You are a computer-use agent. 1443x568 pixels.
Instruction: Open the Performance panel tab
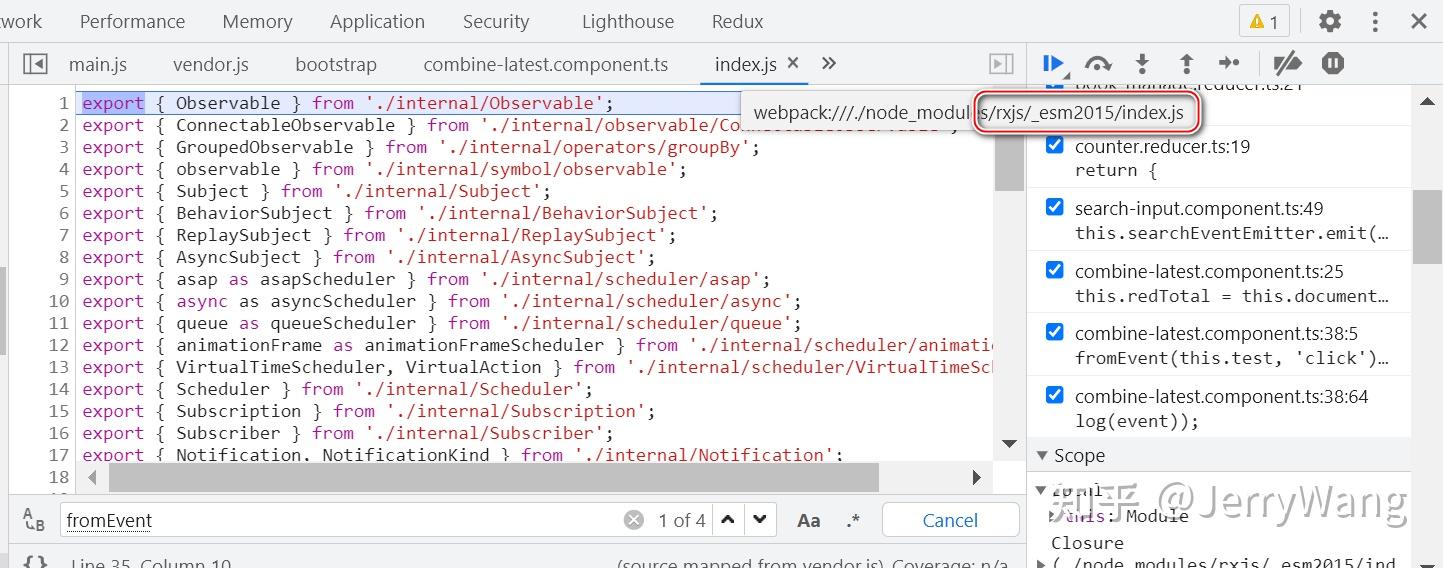(x=132, y=21)
